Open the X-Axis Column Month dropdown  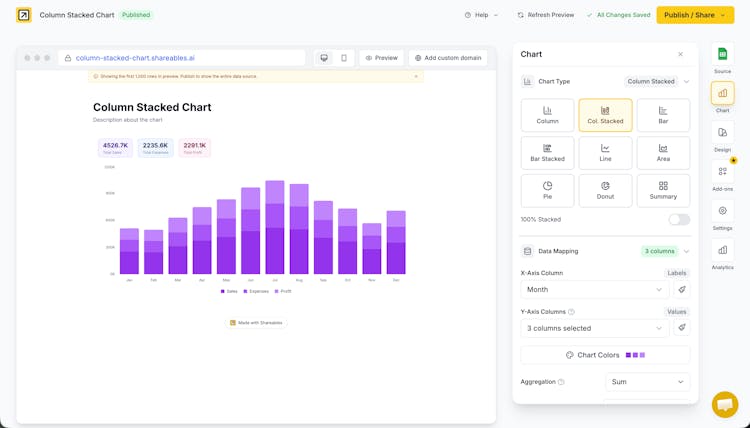pos(594,290)
